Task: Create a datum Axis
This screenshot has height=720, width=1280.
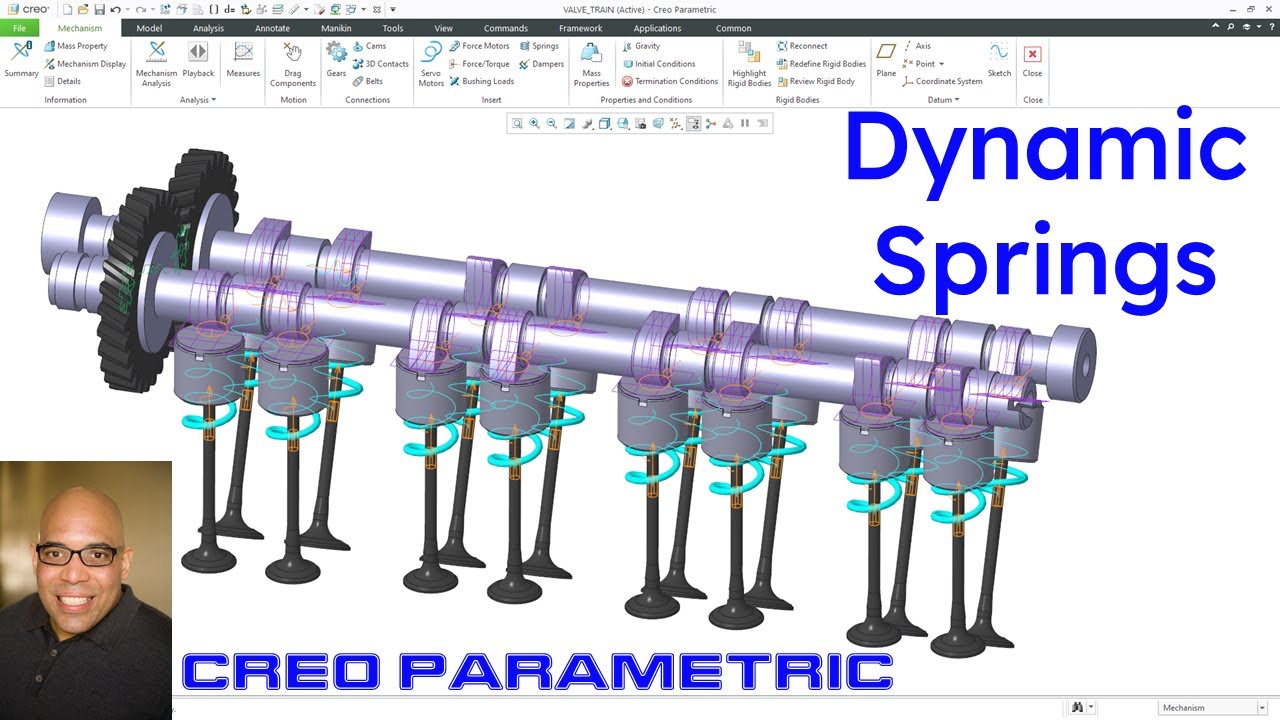Action: tap(917, 46)
